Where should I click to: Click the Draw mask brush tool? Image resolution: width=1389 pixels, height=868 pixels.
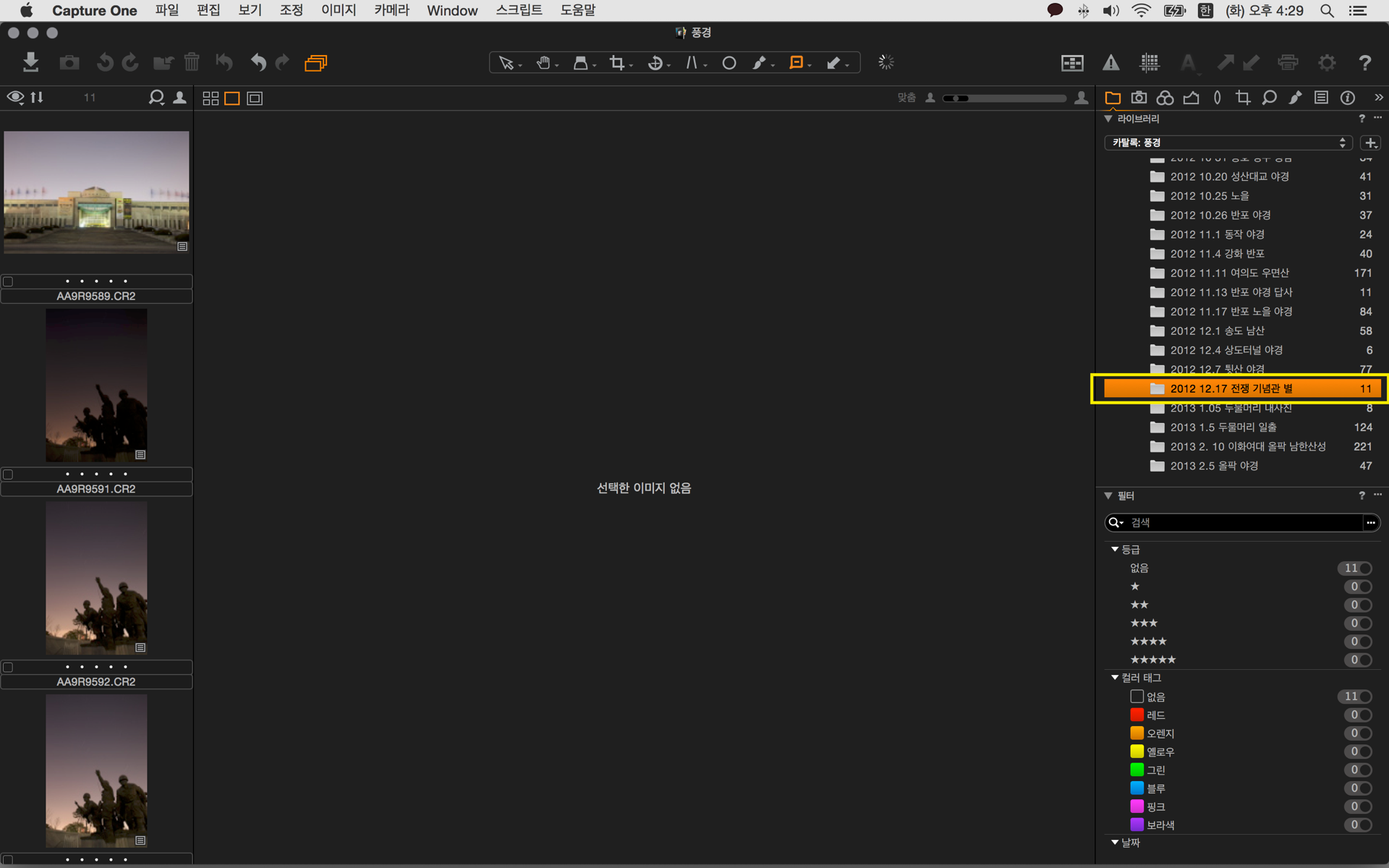click(758, 63)
